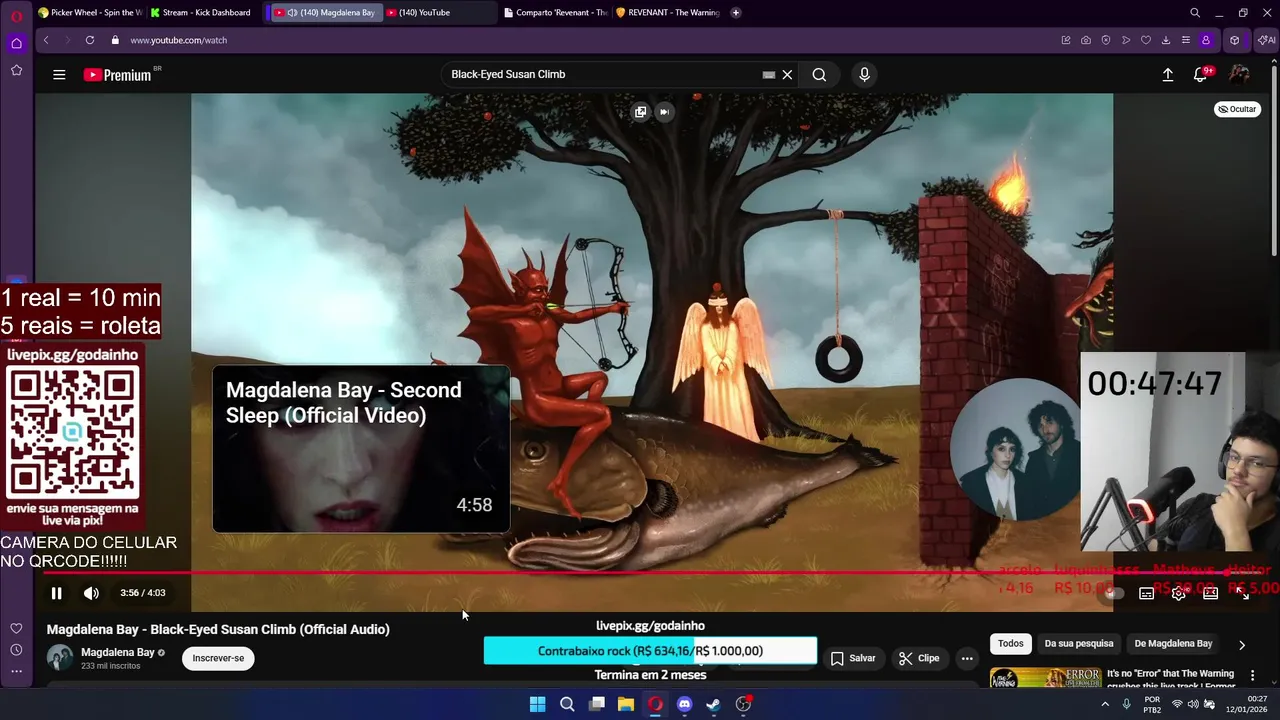Open Opera sidebar history clock icon
Viewport: 1280px width, 720px height.
16,650
